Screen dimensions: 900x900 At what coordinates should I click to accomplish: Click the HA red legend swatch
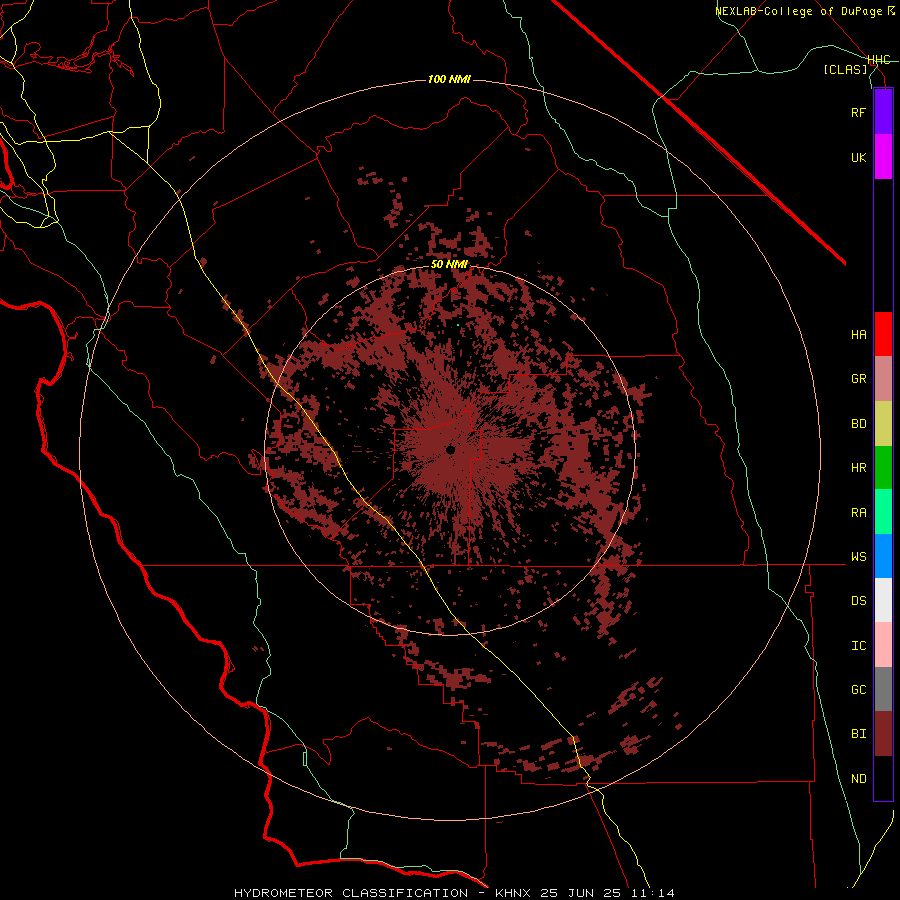[x=883, y=334]
